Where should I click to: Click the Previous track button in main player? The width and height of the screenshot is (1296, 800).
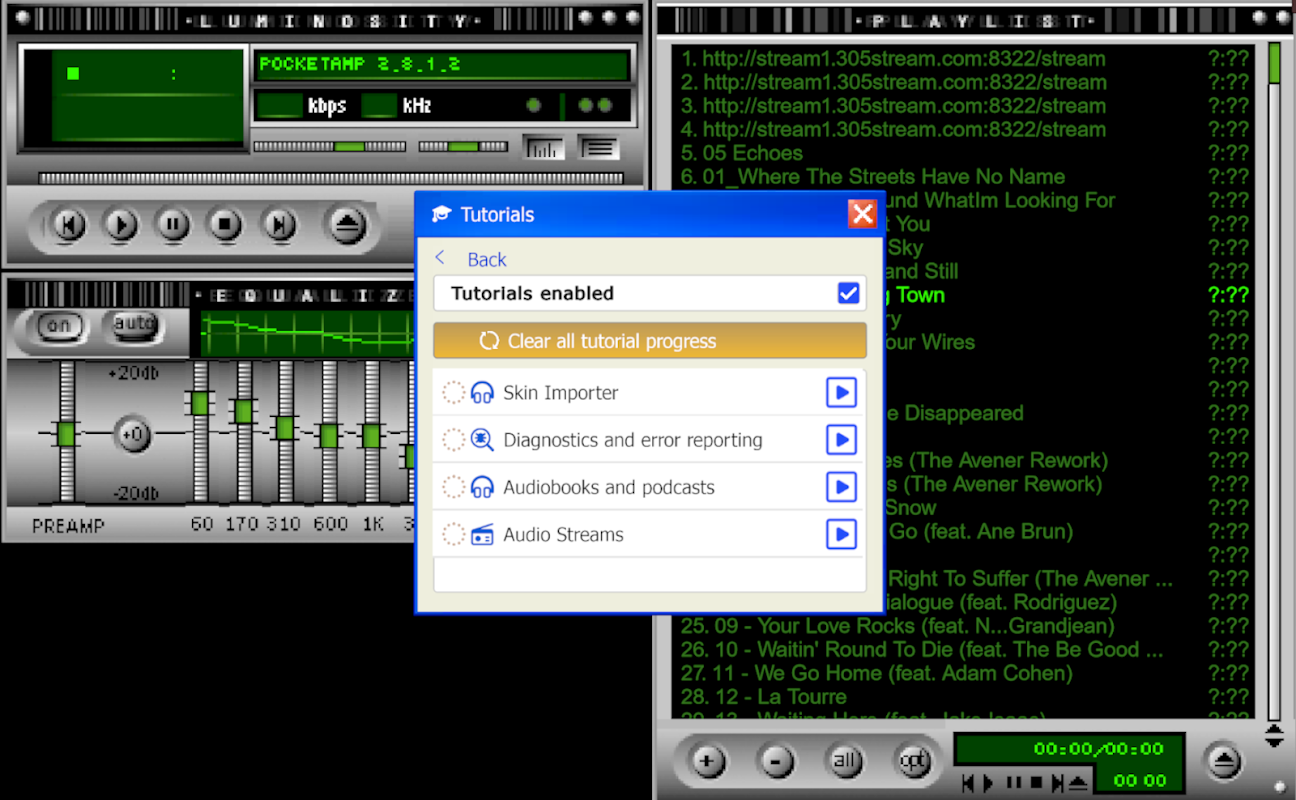click(68, 226)
